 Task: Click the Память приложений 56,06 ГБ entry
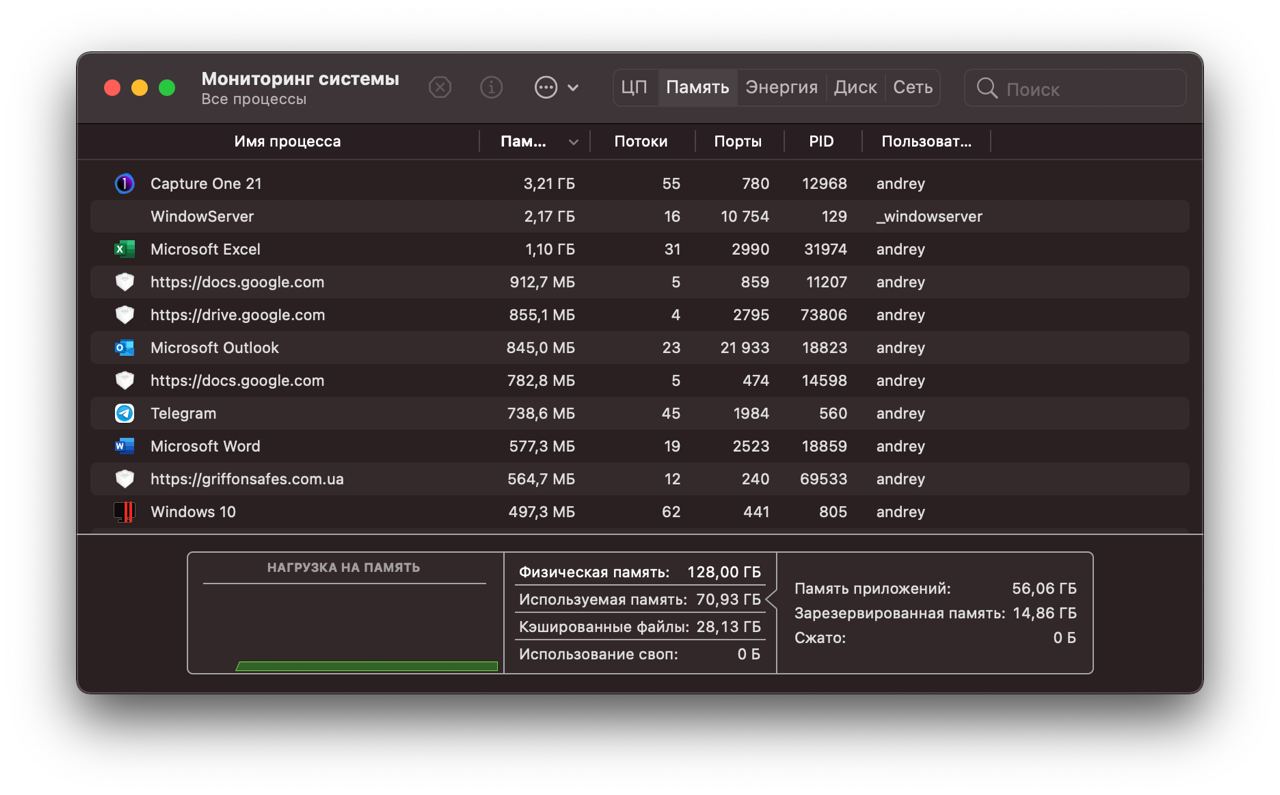tap(935, 589)
